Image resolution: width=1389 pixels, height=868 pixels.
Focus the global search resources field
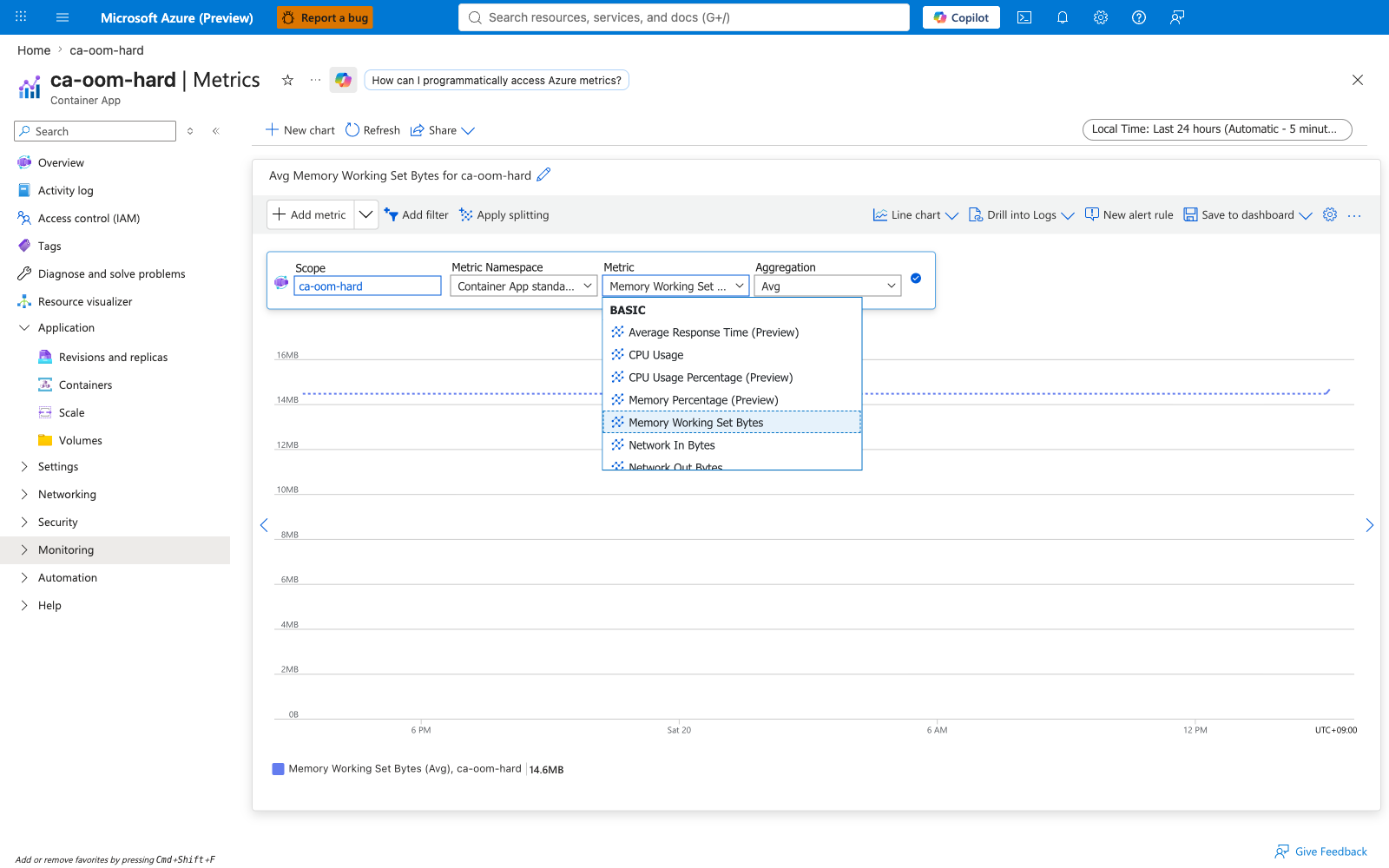click(684, 17)
